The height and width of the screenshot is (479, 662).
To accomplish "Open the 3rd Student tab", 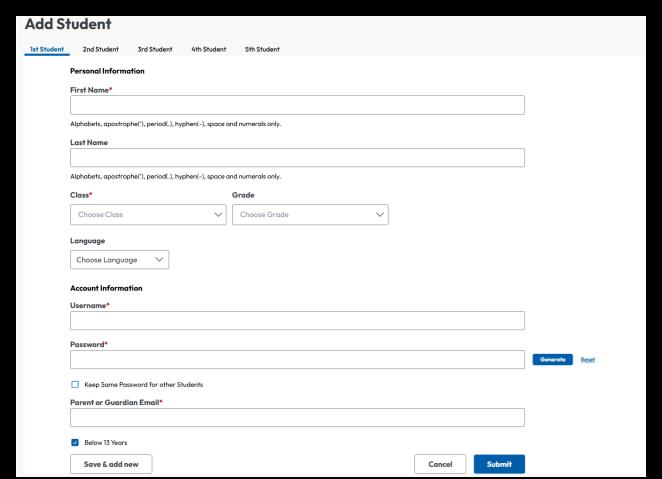I will (x=155, y=49).
